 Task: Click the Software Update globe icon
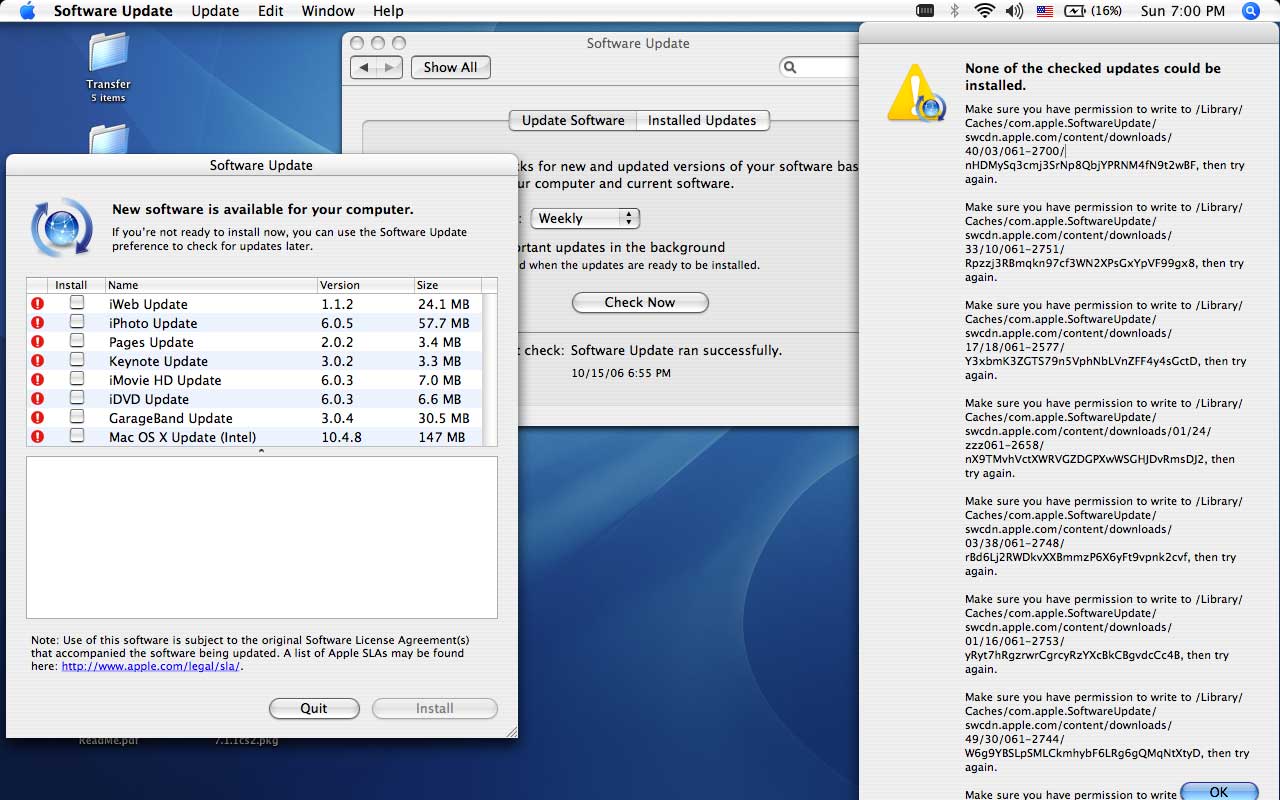62,227
